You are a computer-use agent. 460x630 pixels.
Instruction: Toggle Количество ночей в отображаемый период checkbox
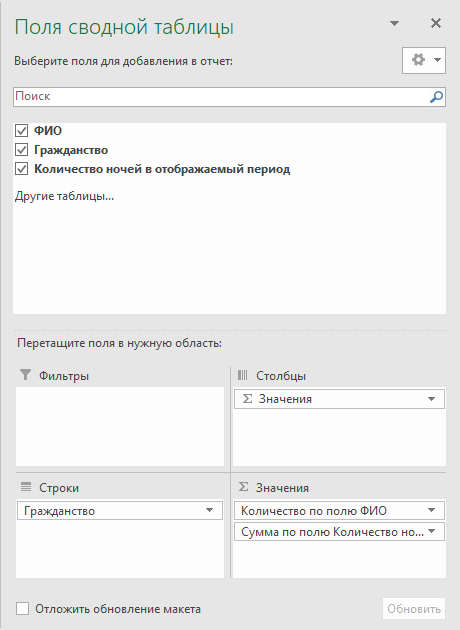[21, 169]
